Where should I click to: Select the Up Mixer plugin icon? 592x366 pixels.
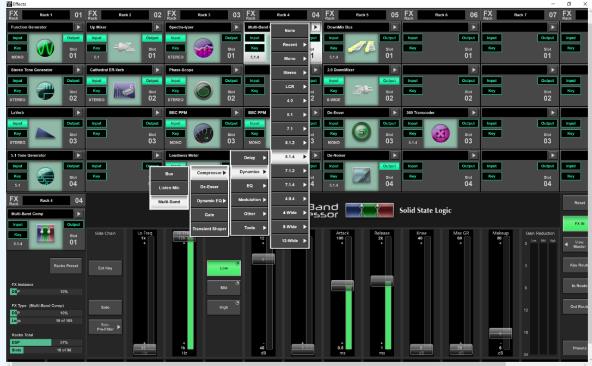[x=124, y=48]
